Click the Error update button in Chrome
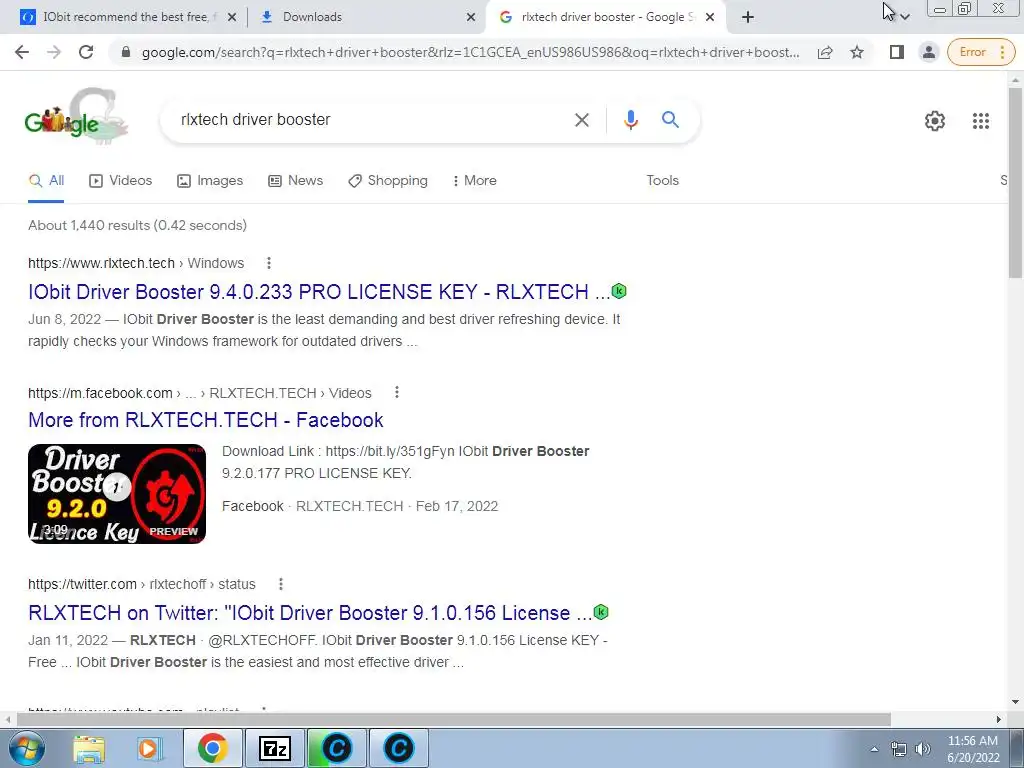The height and width of the screenshot is (768, 1024). pos(981,52)
